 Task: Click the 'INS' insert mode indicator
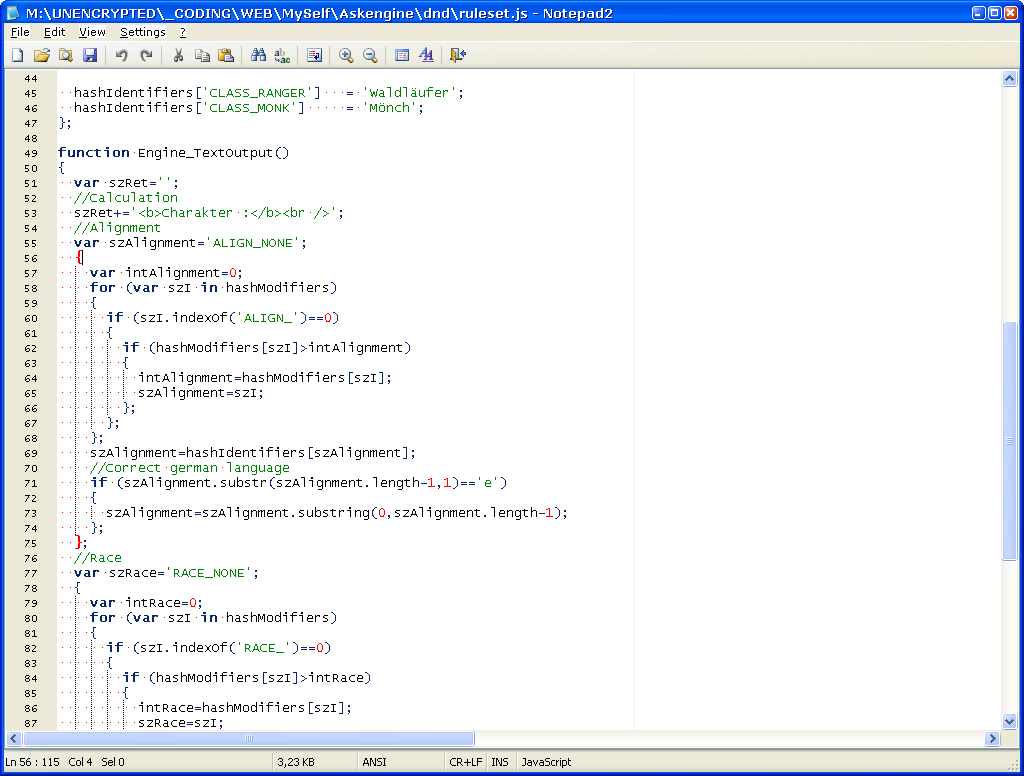[500, 762]
